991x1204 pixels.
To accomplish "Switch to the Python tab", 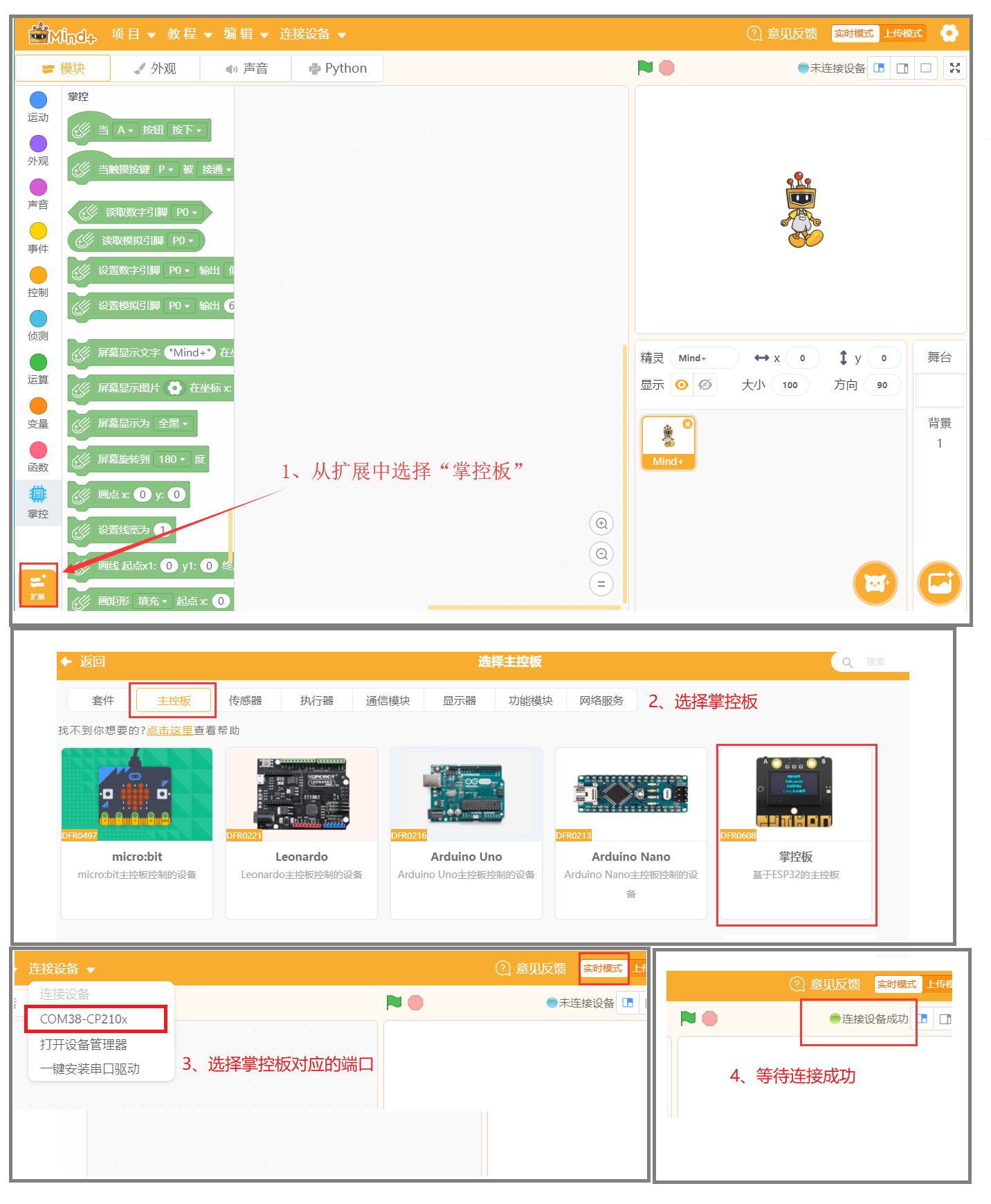I will (x=338, y=69).
